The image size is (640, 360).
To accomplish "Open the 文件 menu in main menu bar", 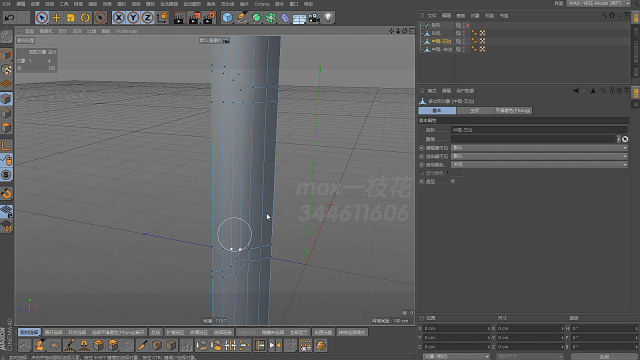I will click(6, 4).
